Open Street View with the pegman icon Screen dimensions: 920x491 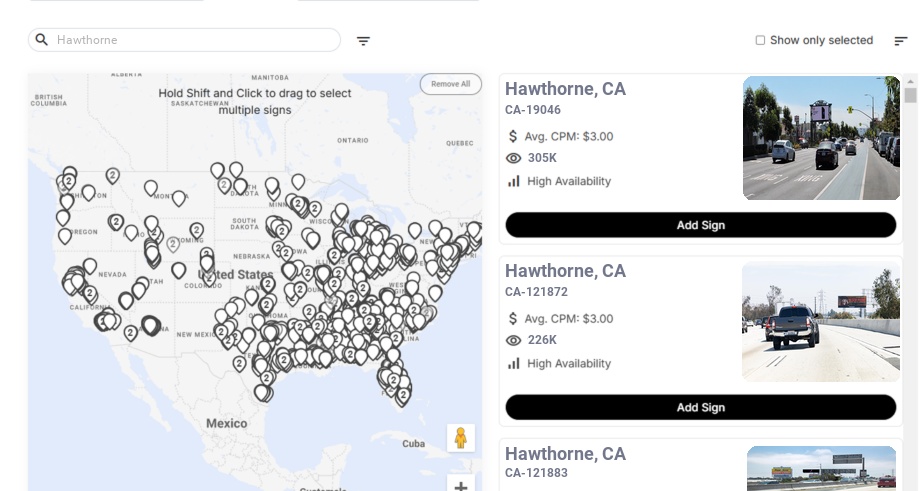(x=461, y=438)
